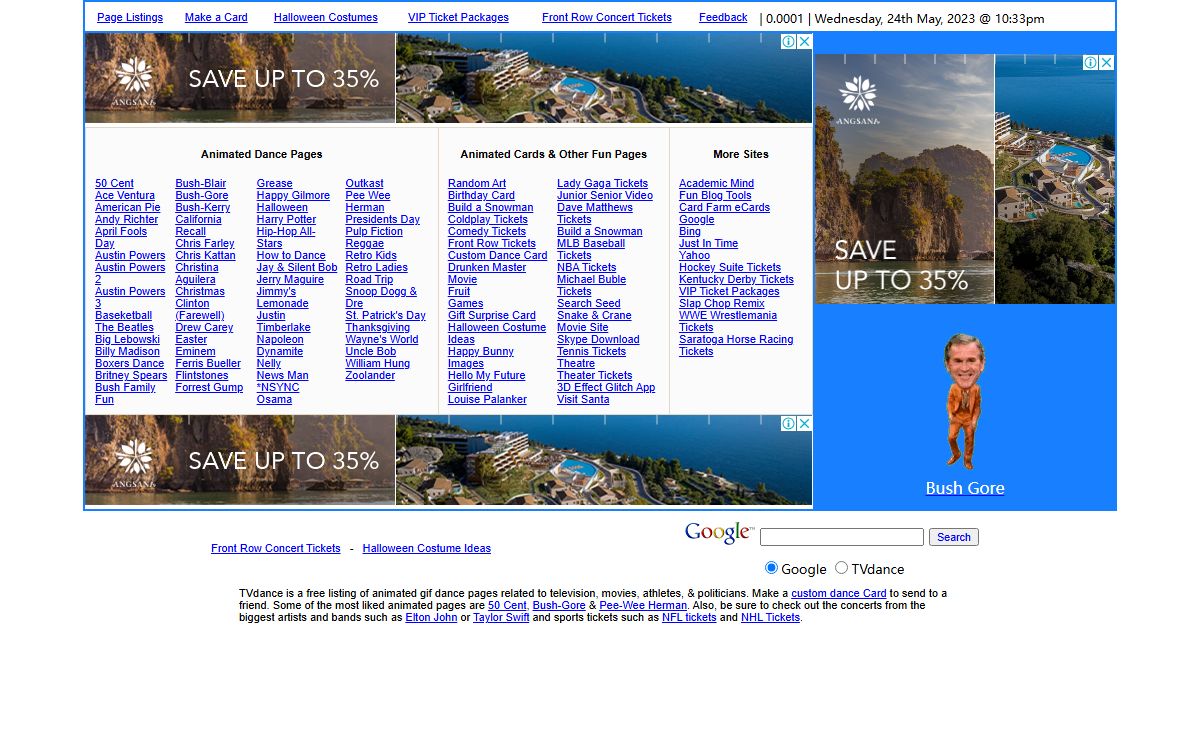Open Halloween Costumes in the top navigation
1200x740 pixels.
tap(326, 17)
